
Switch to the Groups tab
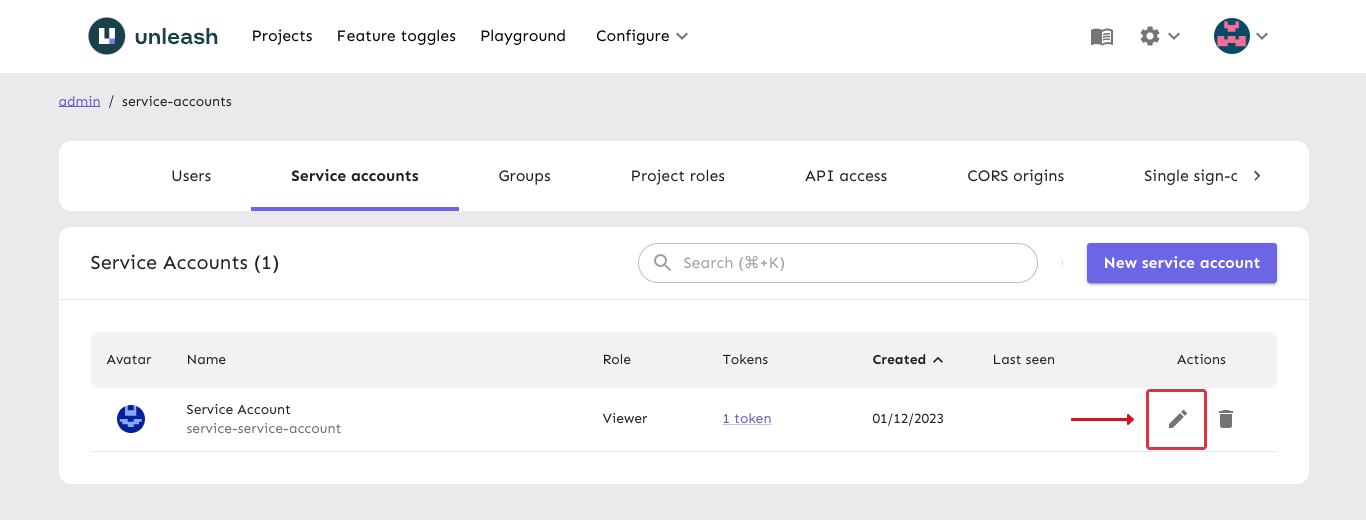524,176
